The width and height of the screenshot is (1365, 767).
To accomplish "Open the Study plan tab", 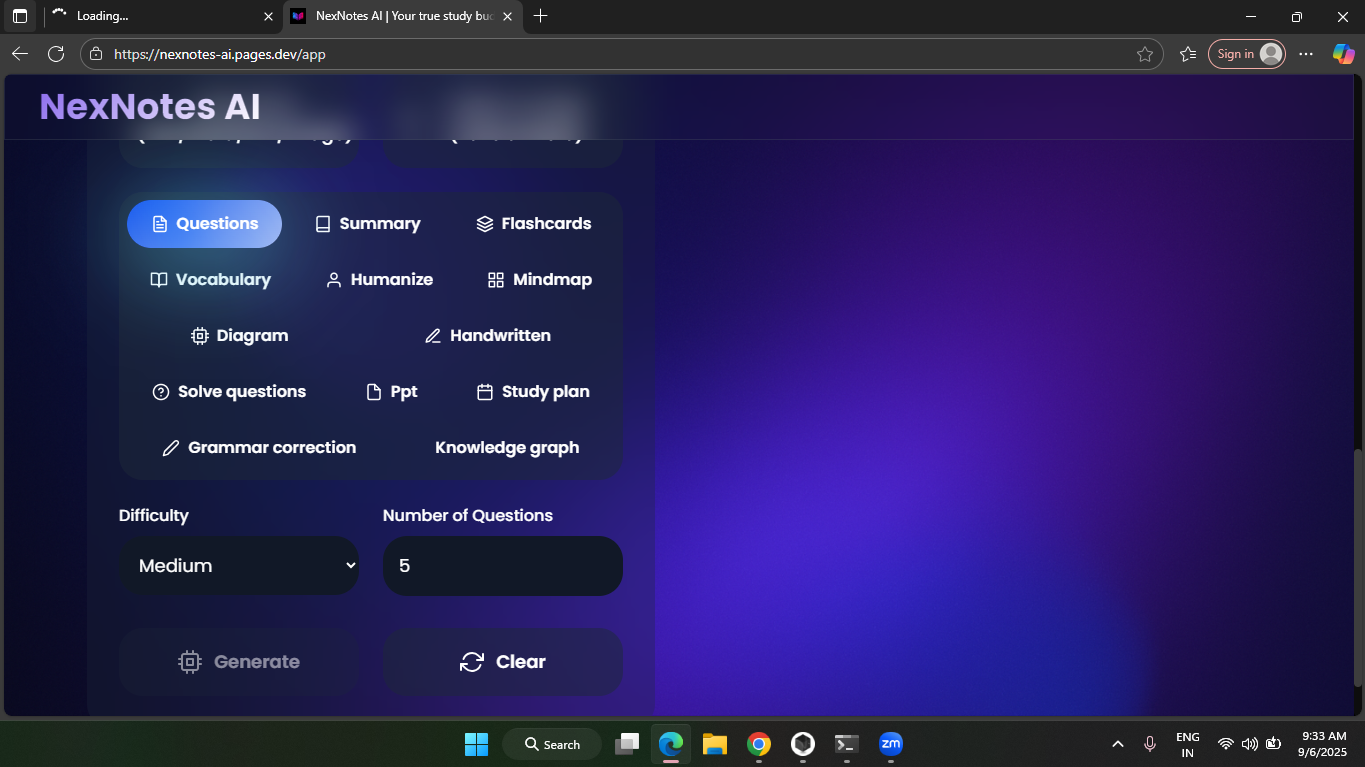I will point(533,392).
